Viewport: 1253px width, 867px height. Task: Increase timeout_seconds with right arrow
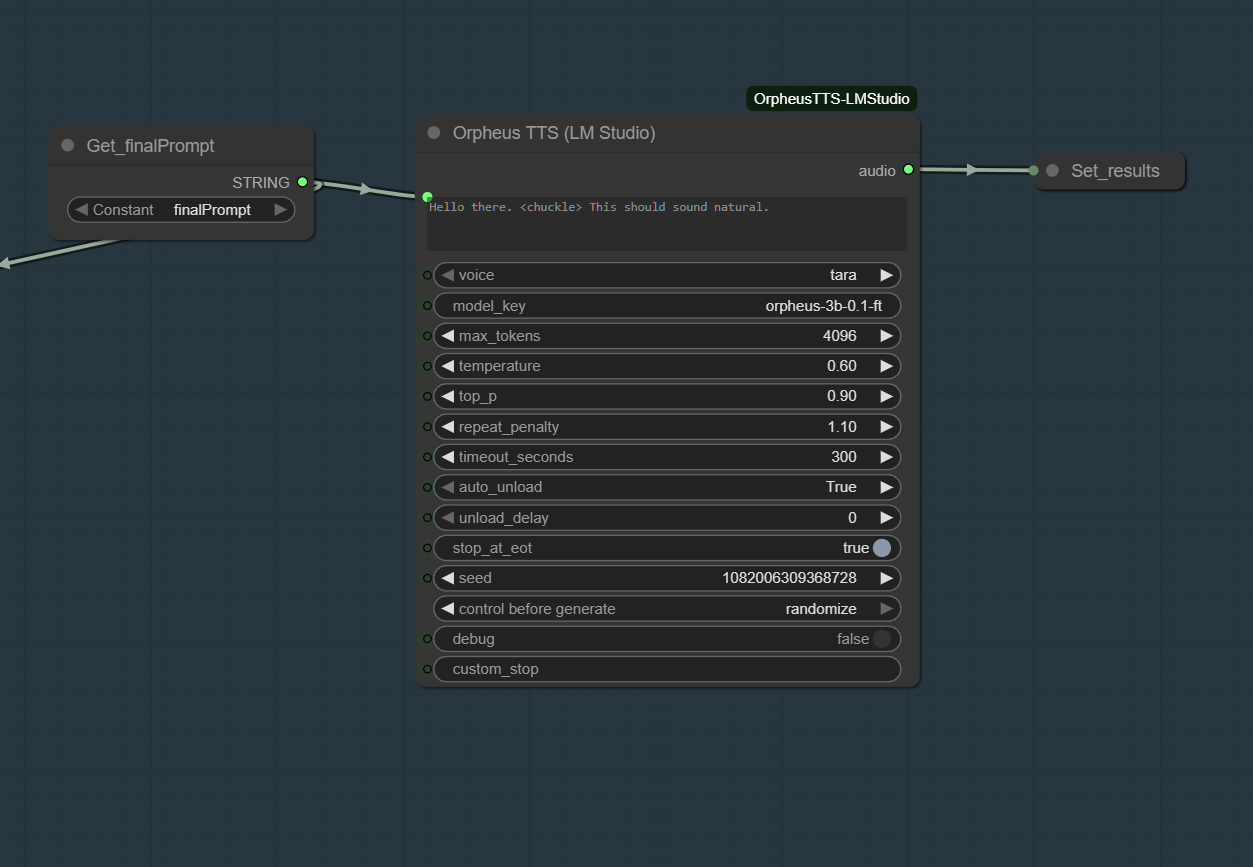[x=886, y=457]
